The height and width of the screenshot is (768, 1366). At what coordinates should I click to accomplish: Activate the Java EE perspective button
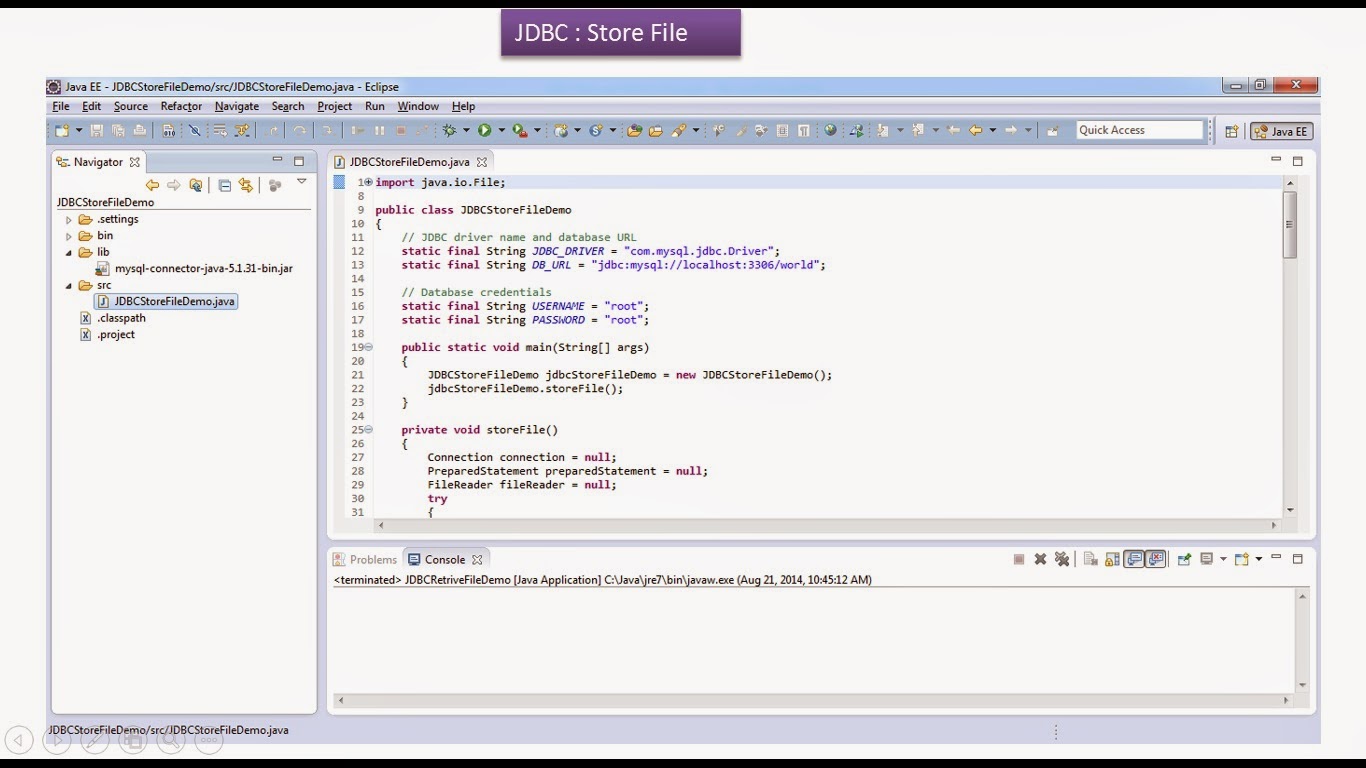[x=1281, y=131]
